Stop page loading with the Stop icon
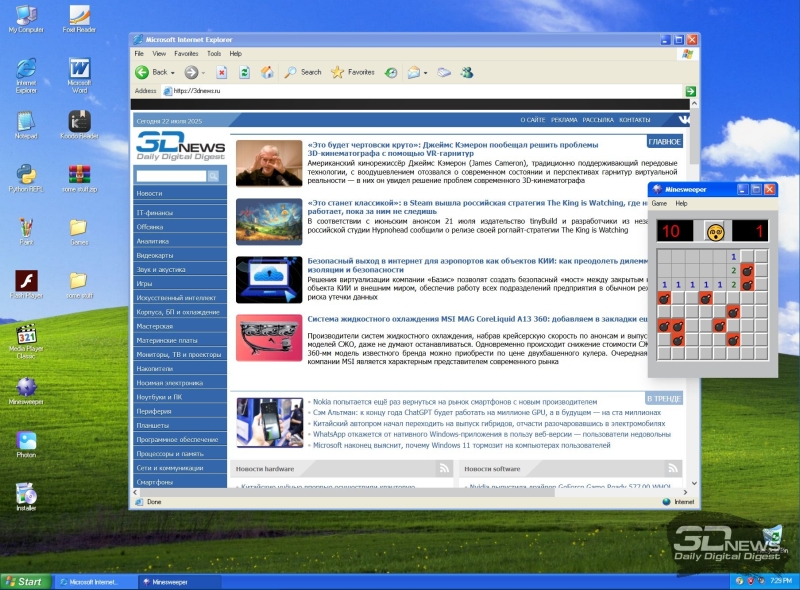The height and width of the screenshot is (590, 800). (x=222, y=73)
